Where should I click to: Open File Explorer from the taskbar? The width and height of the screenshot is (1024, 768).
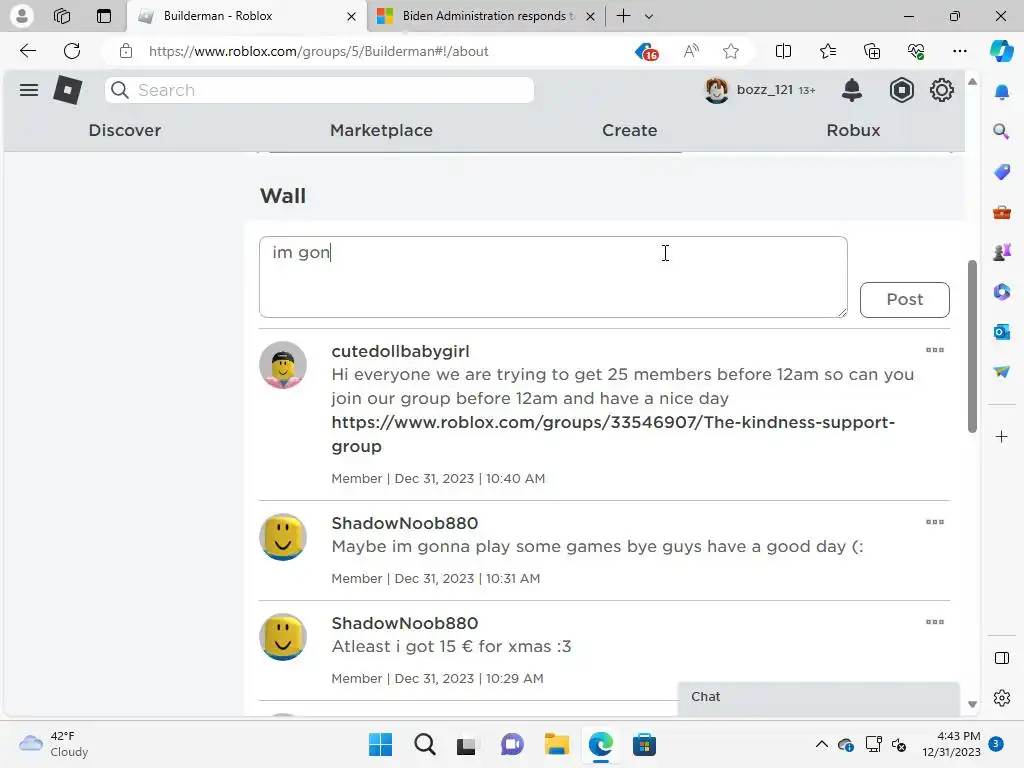pos(556,744)
